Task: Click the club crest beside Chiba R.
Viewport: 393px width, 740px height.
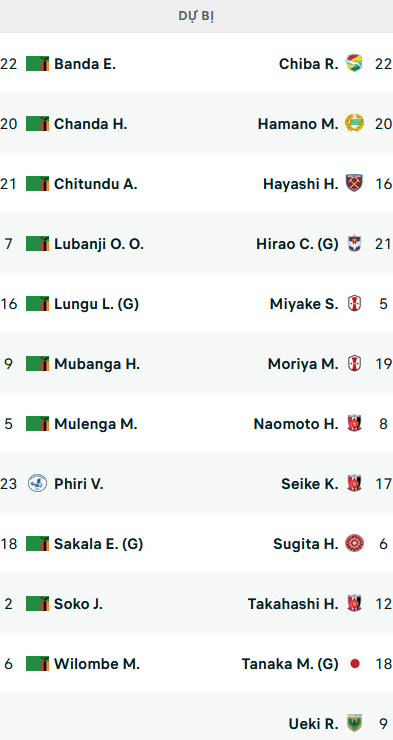Action: (x=354, y=63)
